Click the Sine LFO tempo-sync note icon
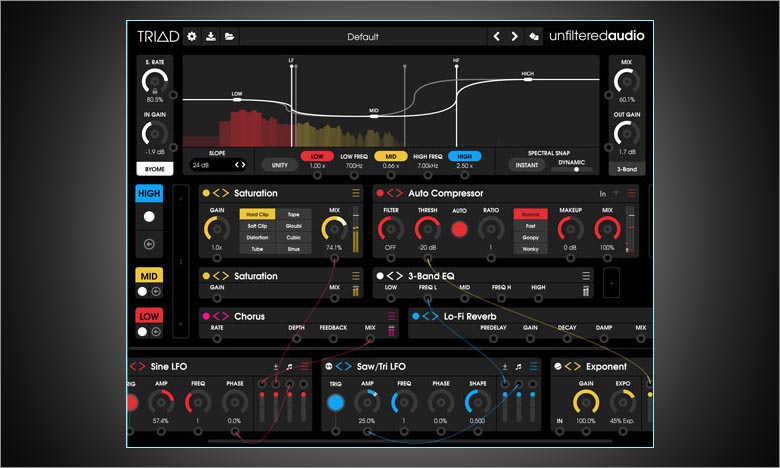This screenshot has height=468, width=780. pos(290,367)
